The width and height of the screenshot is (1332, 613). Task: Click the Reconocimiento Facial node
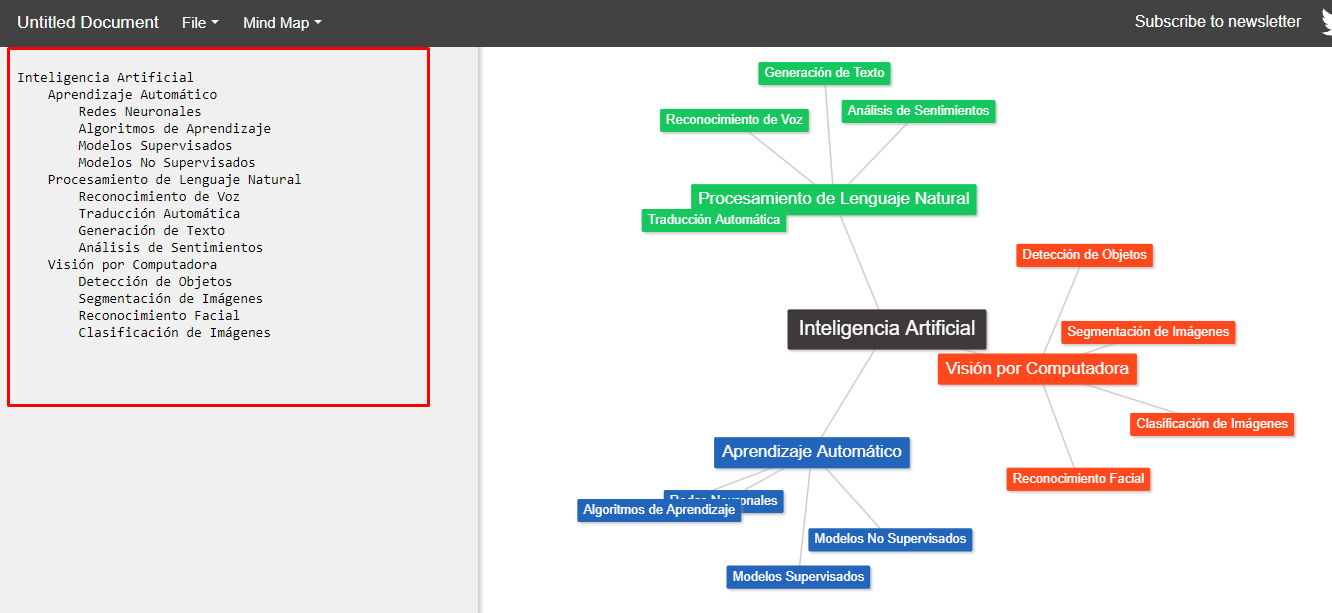[x=1078, y=479]
